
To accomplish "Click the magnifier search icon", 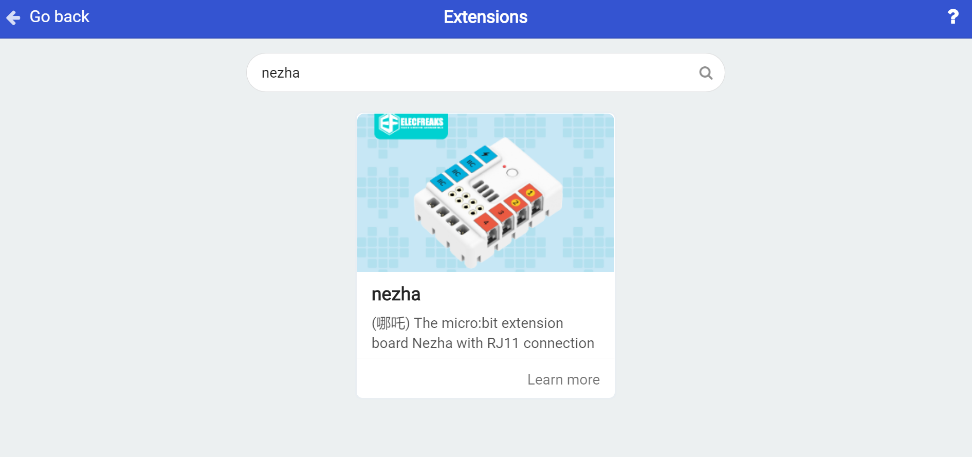I will point(705,73).
